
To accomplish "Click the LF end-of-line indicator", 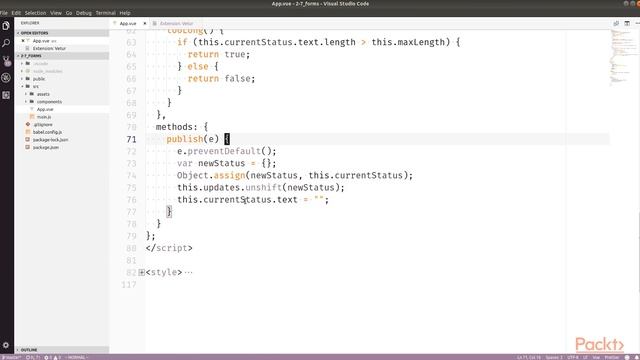I will click(585, 358).
